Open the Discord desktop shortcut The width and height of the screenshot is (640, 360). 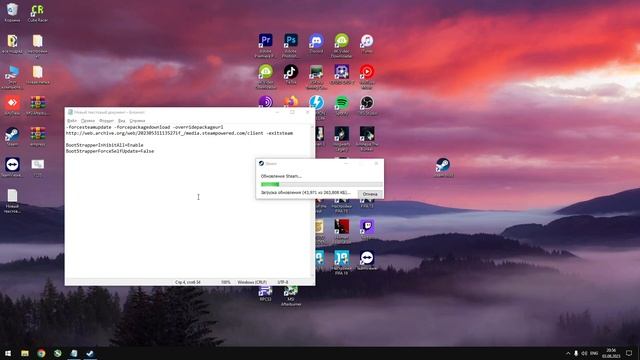(x=316, y=43)
